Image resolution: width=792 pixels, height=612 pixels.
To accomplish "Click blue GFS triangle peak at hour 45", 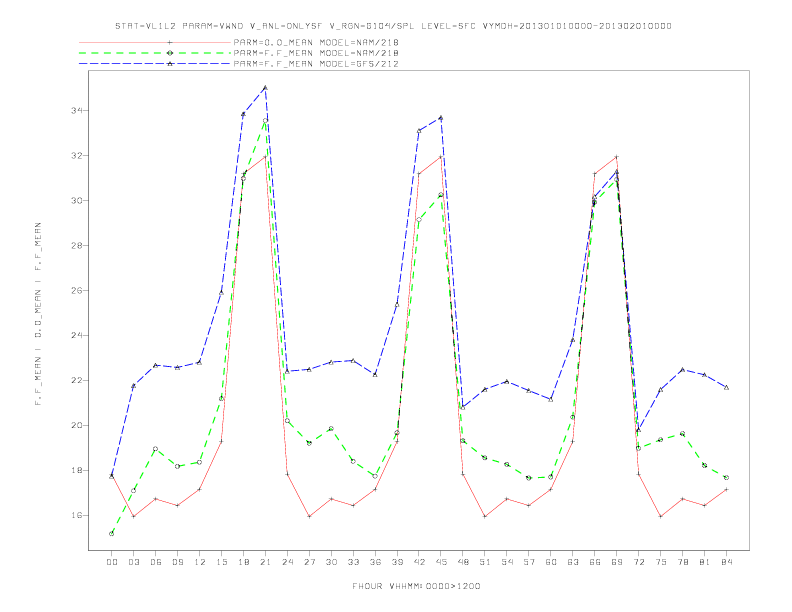I will [x=441, y=118].
